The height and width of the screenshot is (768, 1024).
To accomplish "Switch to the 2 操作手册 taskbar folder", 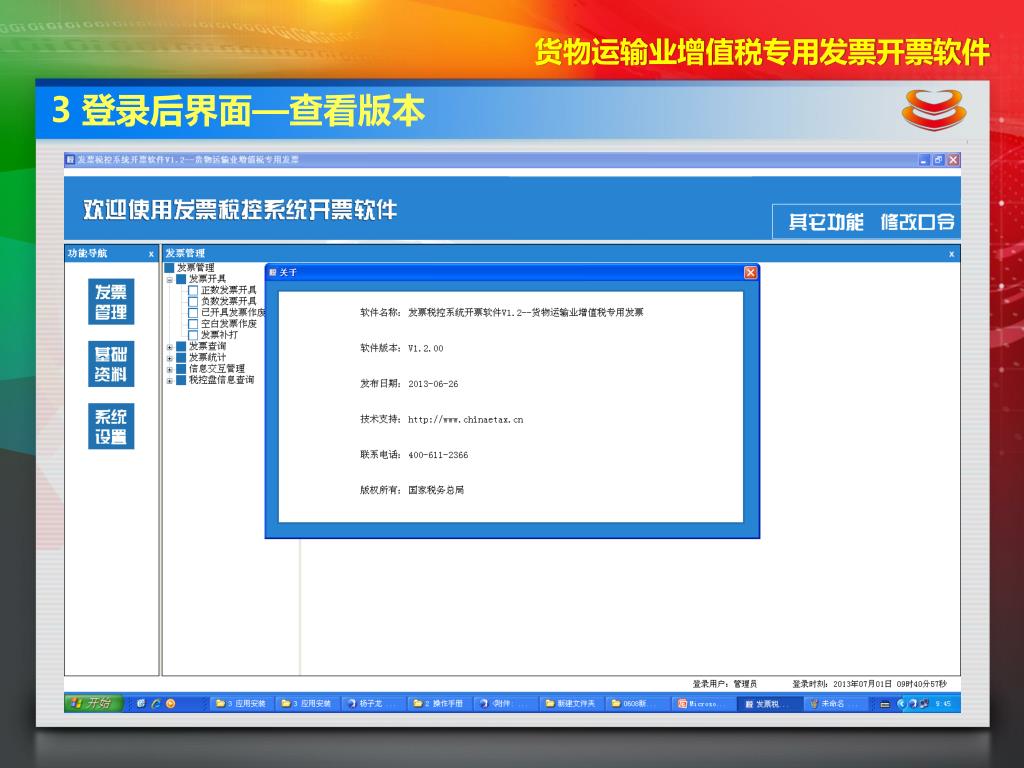I will (439, 703).
